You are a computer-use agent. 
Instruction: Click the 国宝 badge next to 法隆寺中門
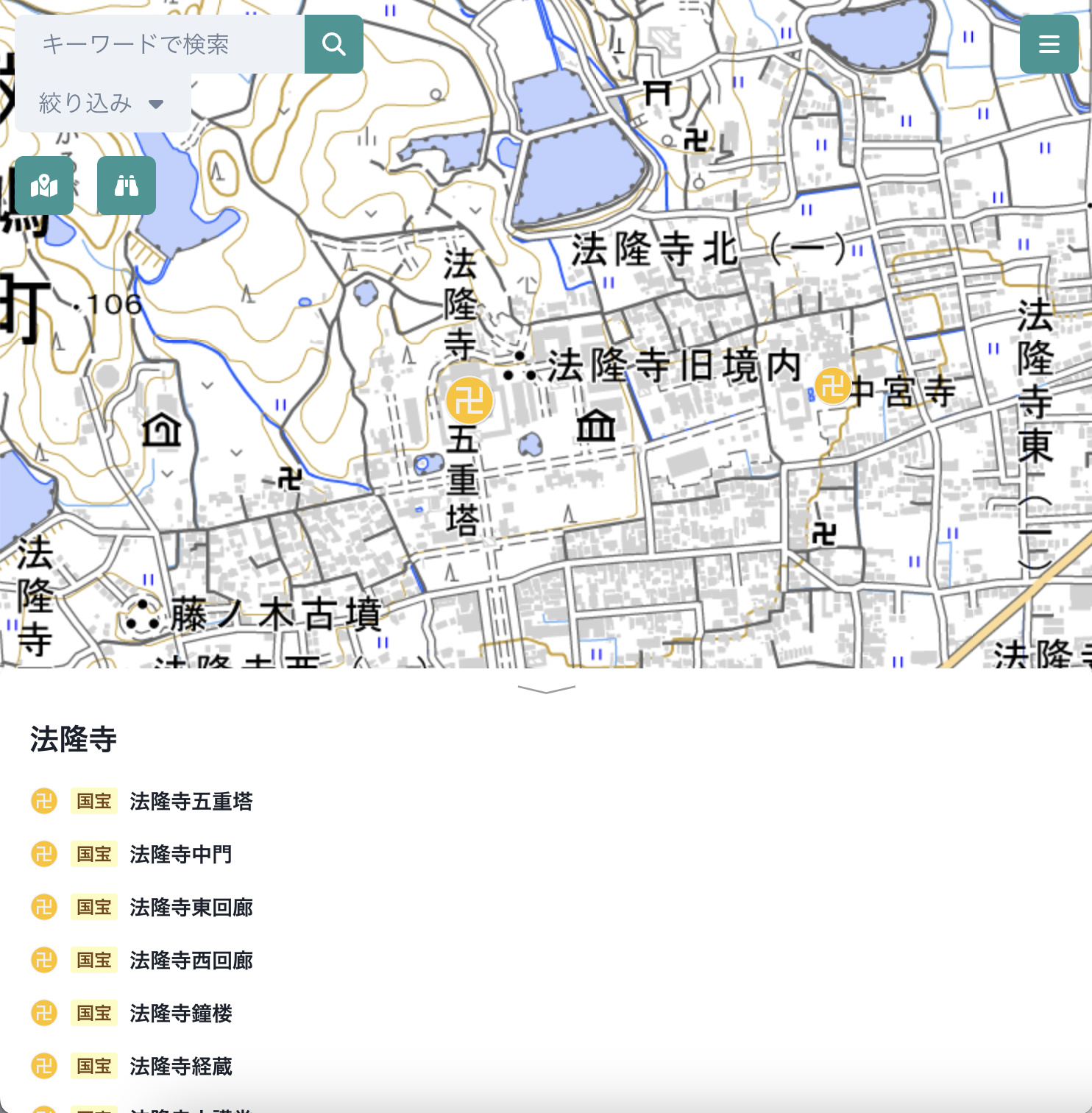(x=93, y=855)
